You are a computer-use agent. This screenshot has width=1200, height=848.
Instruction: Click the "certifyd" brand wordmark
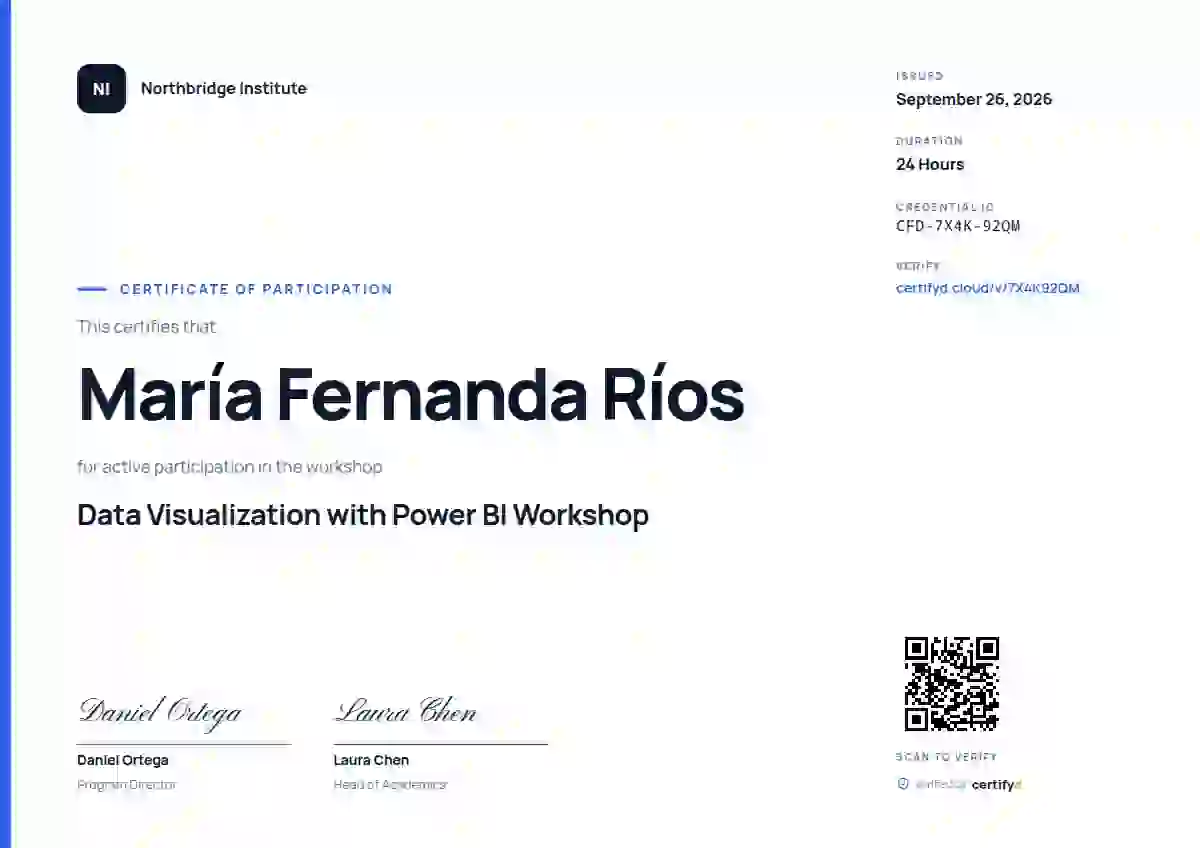[x=996, y=785]
